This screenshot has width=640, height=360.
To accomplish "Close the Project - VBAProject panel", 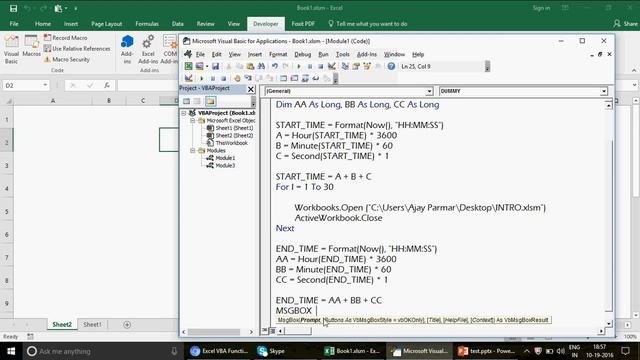I will tap(251, 89).
